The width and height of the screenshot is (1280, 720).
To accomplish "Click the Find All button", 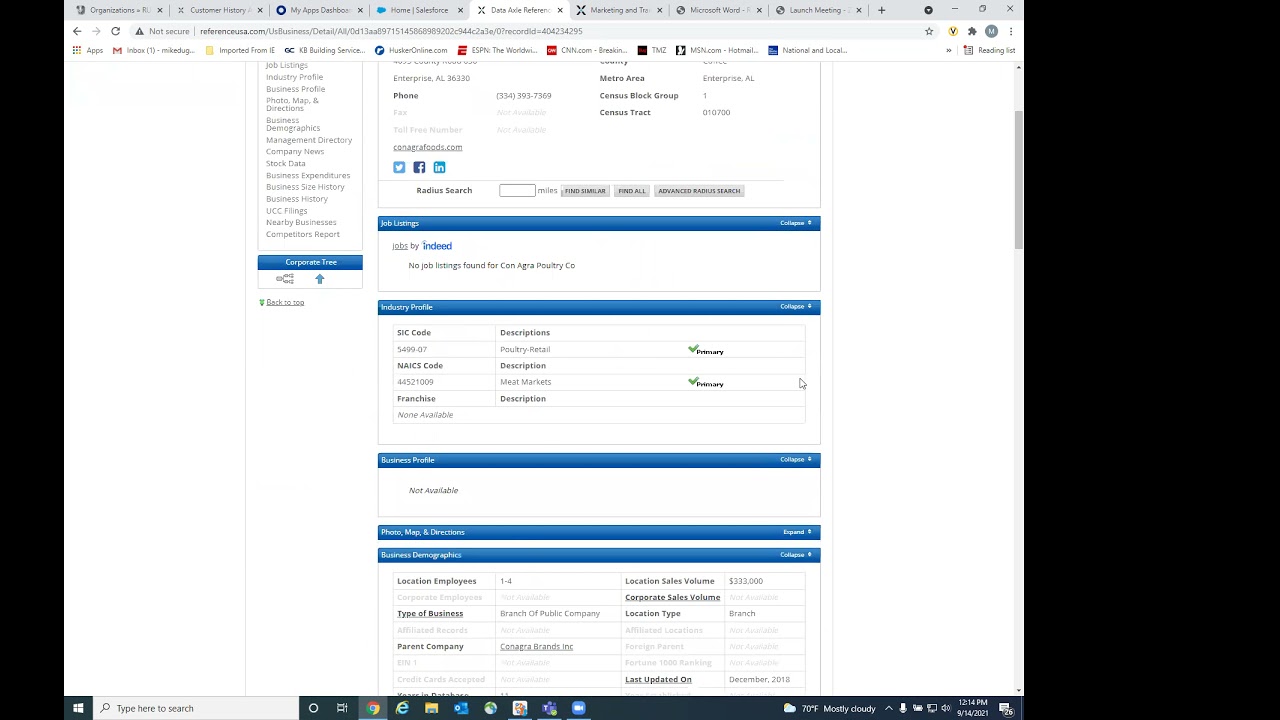I will [x=632, y=191].
